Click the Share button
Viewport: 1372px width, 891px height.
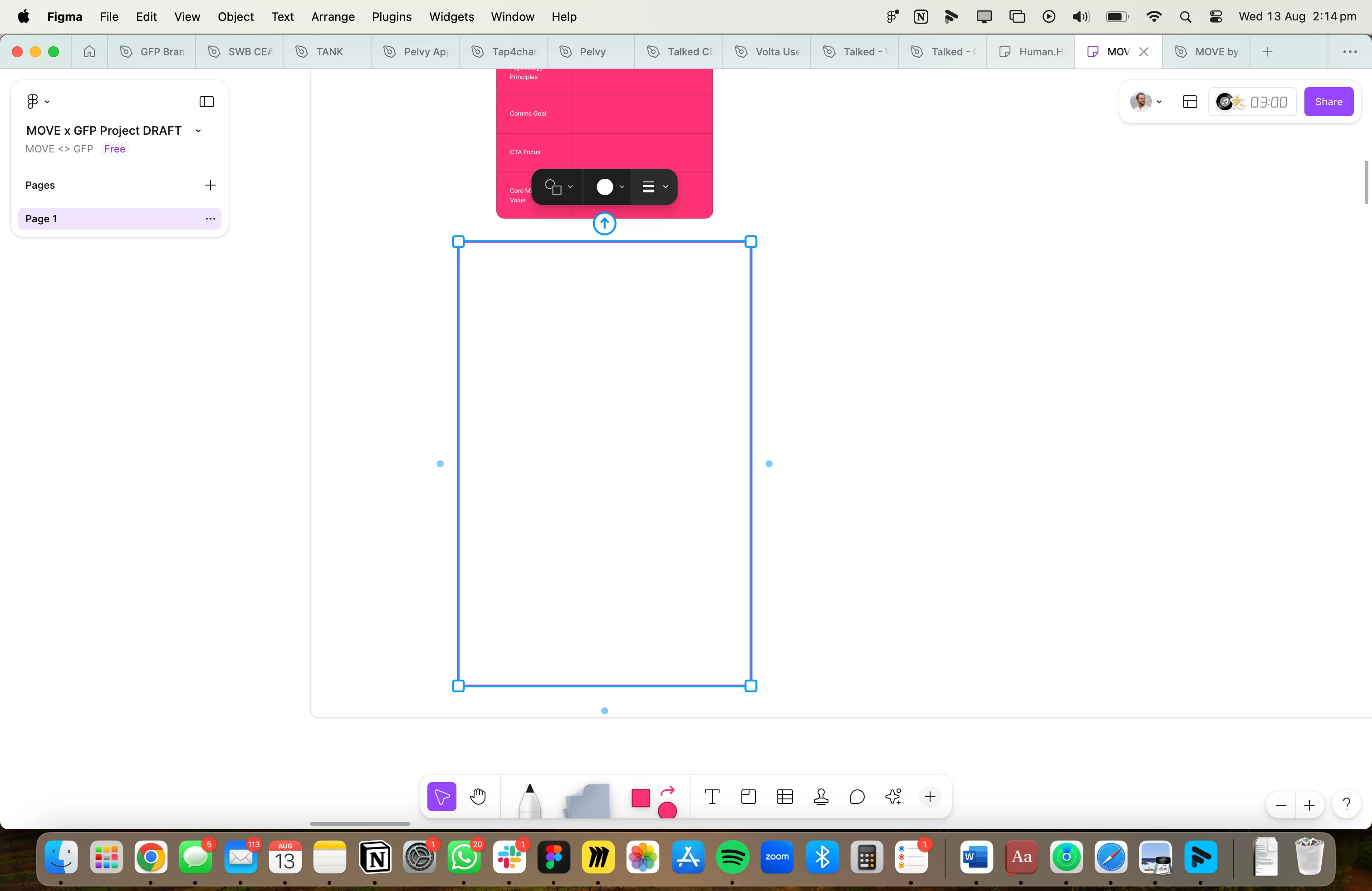pyautogui.click(x=1328, y=102)
